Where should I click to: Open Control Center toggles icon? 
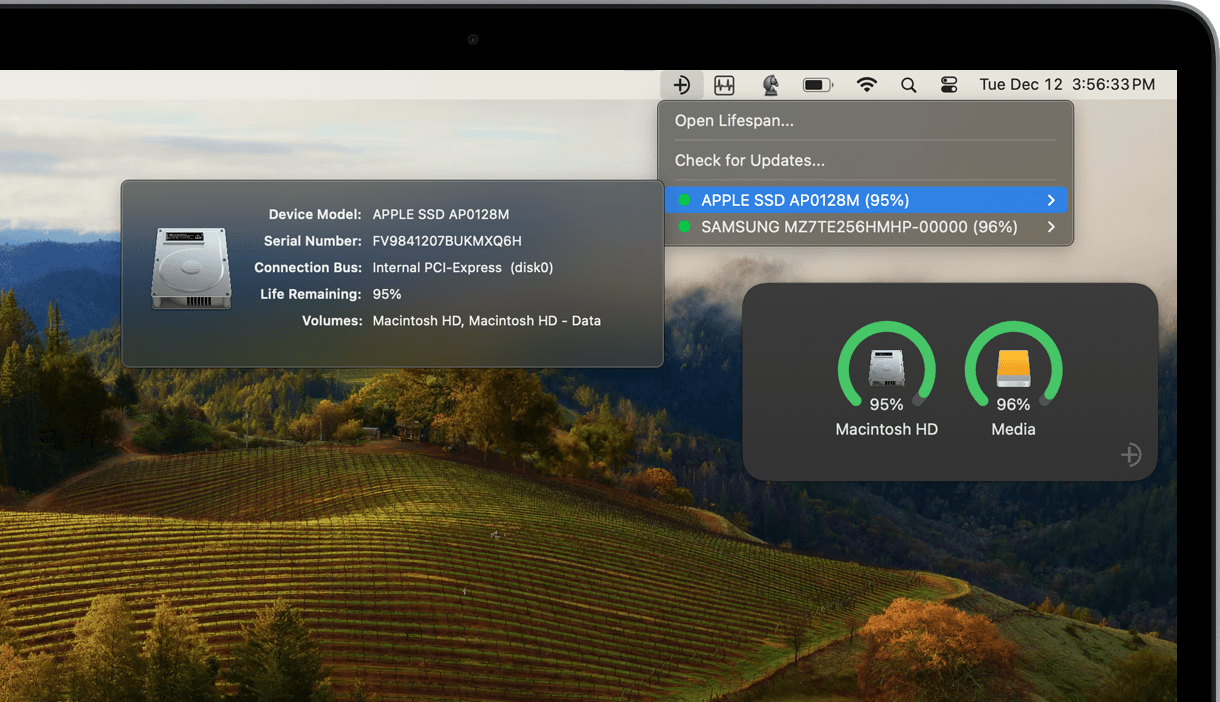(949, 85)
